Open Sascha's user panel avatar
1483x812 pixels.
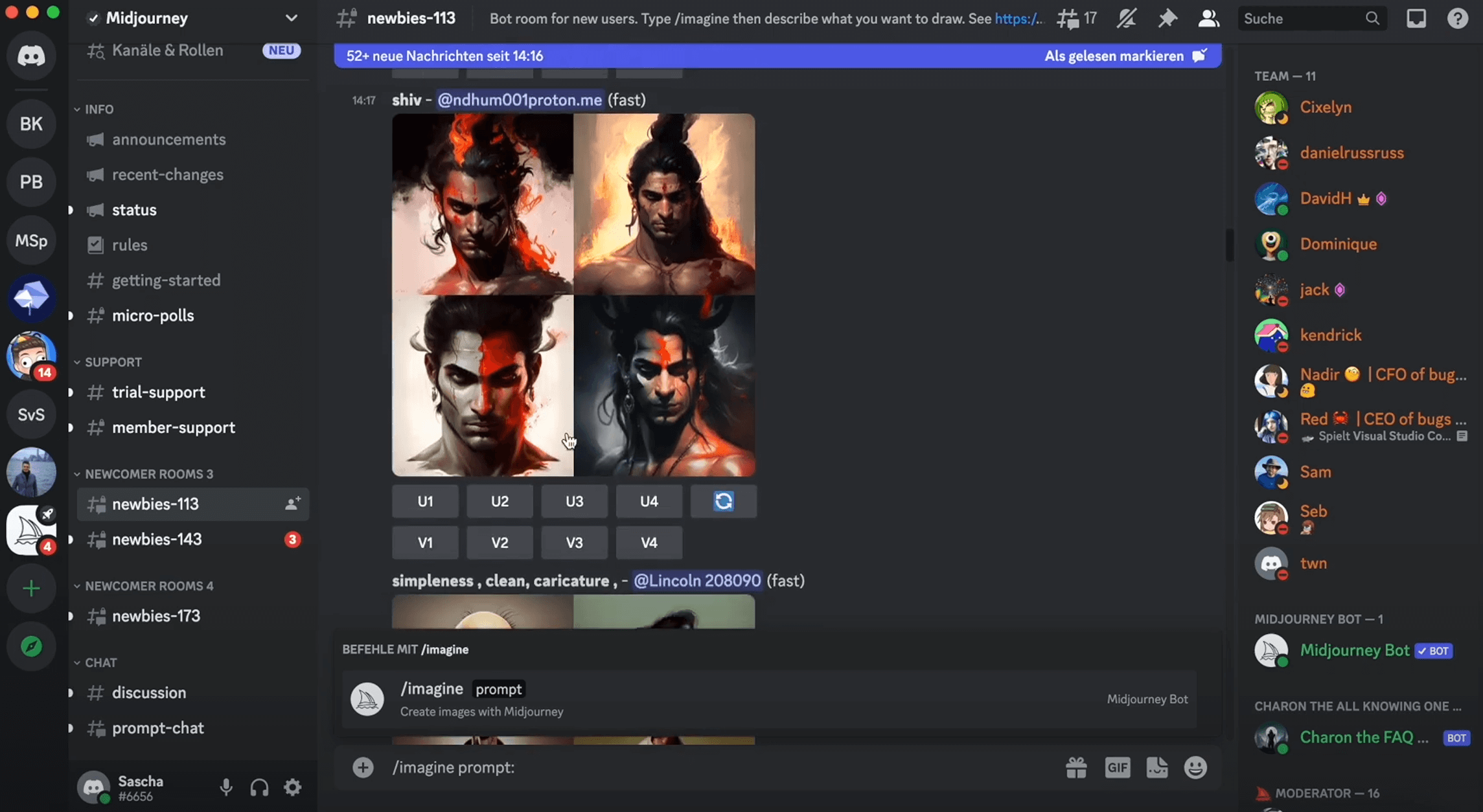pyautogui.click(x=93, y=787)
